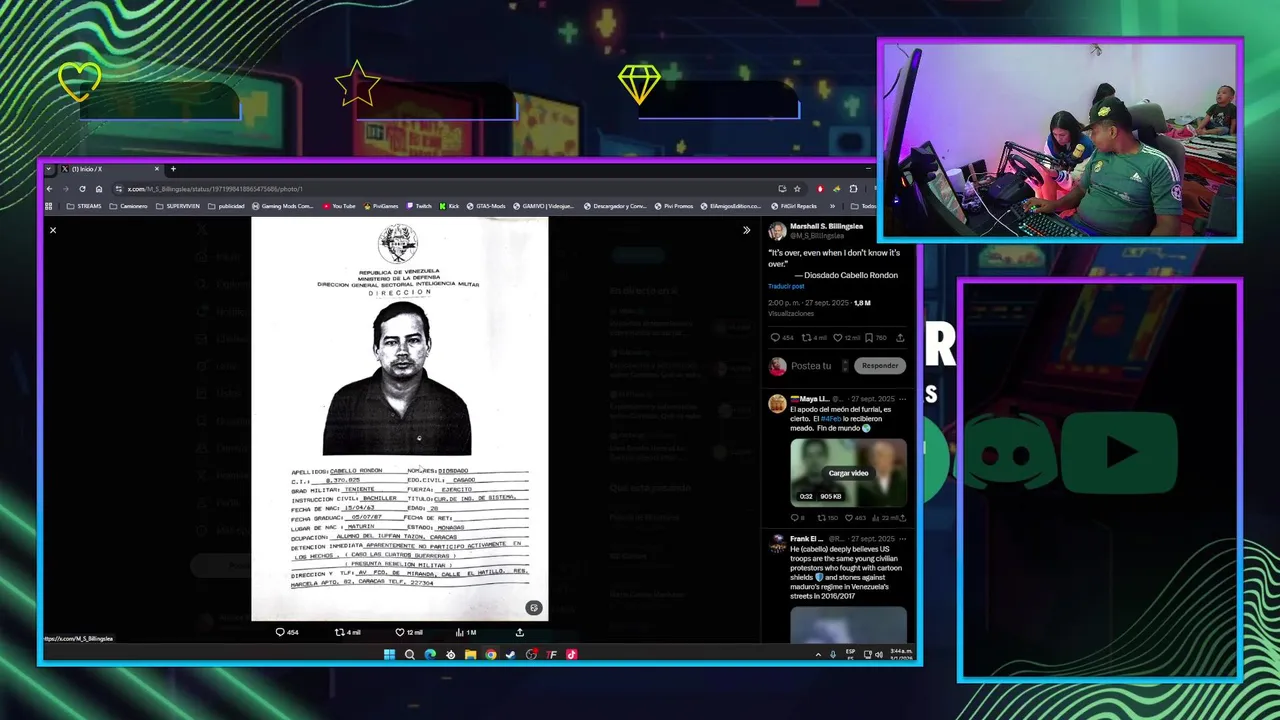Open the tab search dropdown arrow
Image resolution: width=1280 pixels, height=720 pixels.
pos(49,169)
